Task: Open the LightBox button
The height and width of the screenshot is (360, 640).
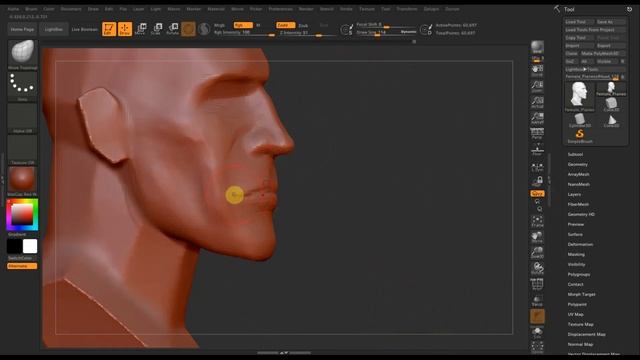Action: 53,29
